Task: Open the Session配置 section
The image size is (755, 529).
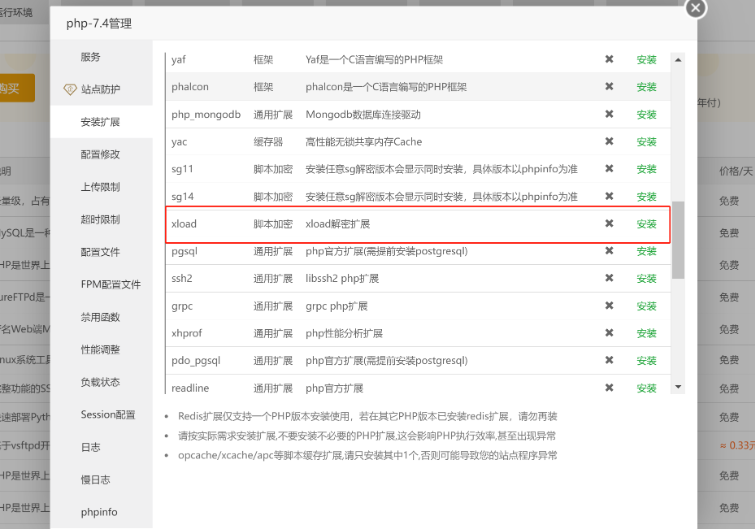Action: click(x=108, y=414)
